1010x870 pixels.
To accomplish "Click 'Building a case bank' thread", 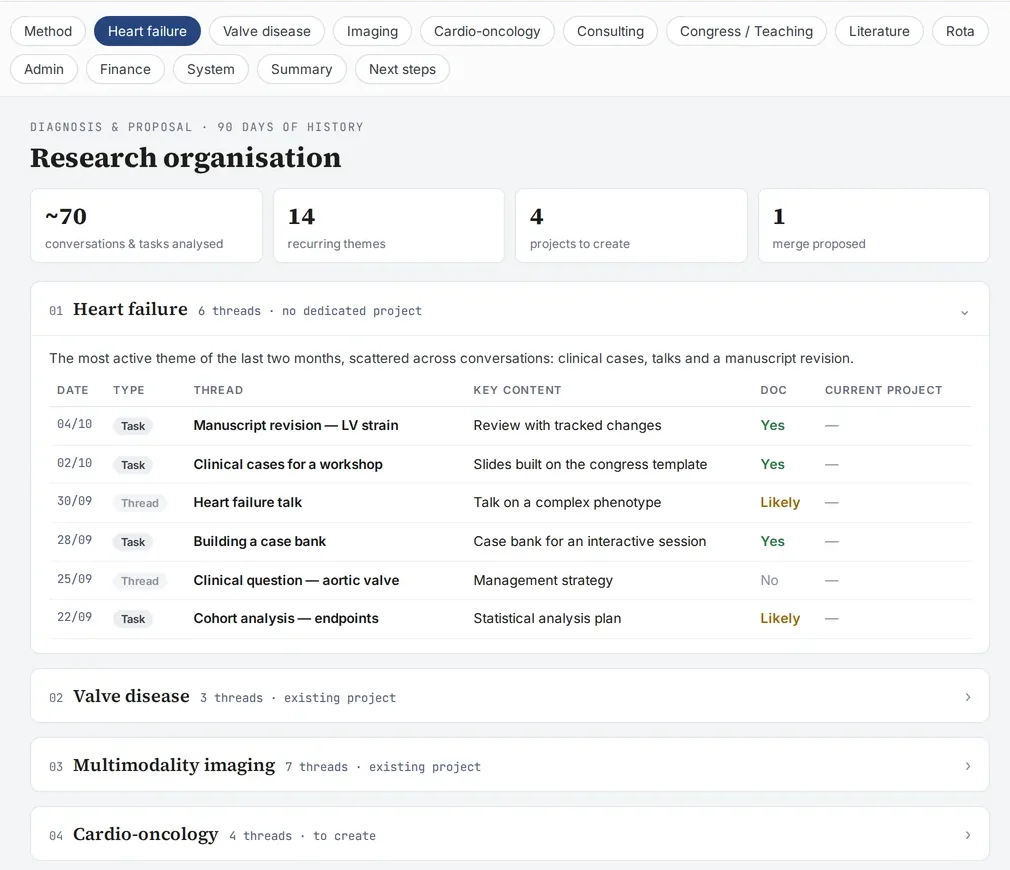I will 260,542.
